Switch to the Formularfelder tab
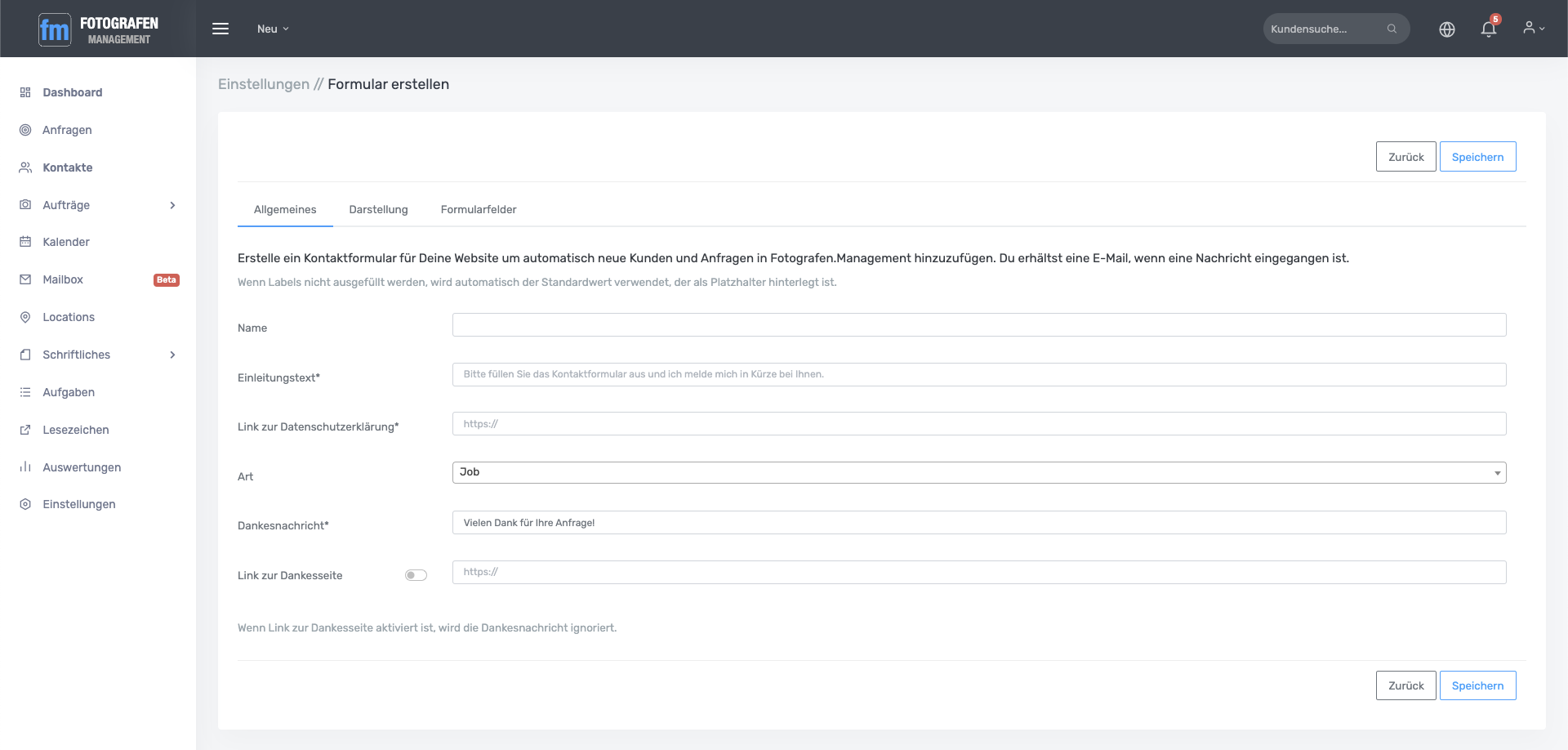Viewport: 1568px width, 750px height. pos(479,209)
